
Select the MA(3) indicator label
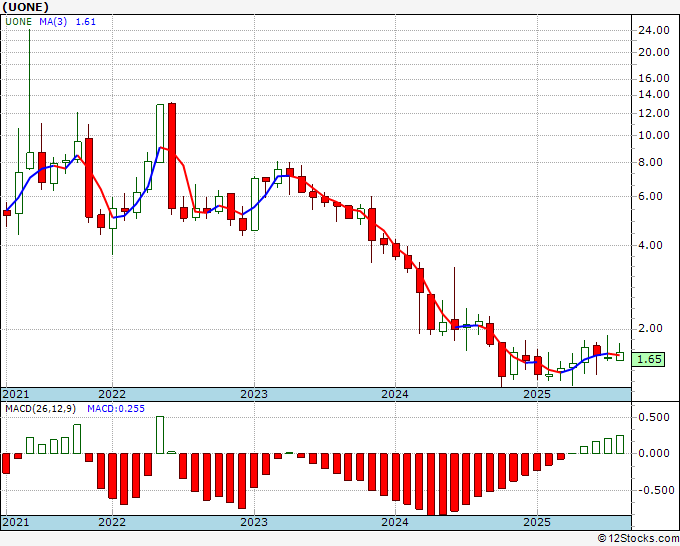[53, 22]
